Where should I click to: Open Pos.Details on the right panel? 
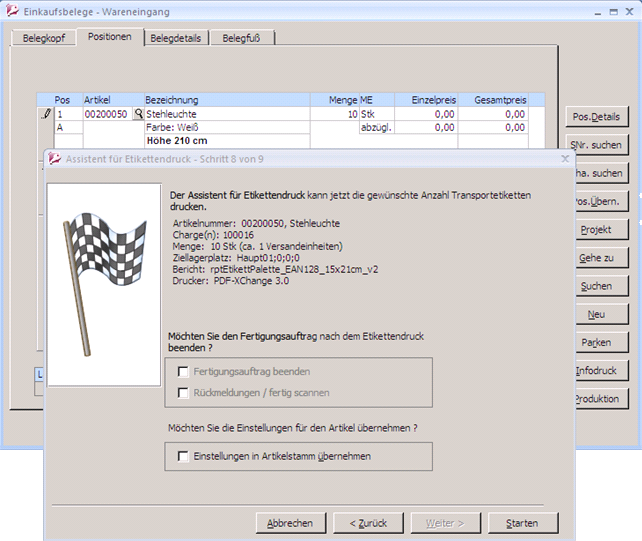[596, 118]
